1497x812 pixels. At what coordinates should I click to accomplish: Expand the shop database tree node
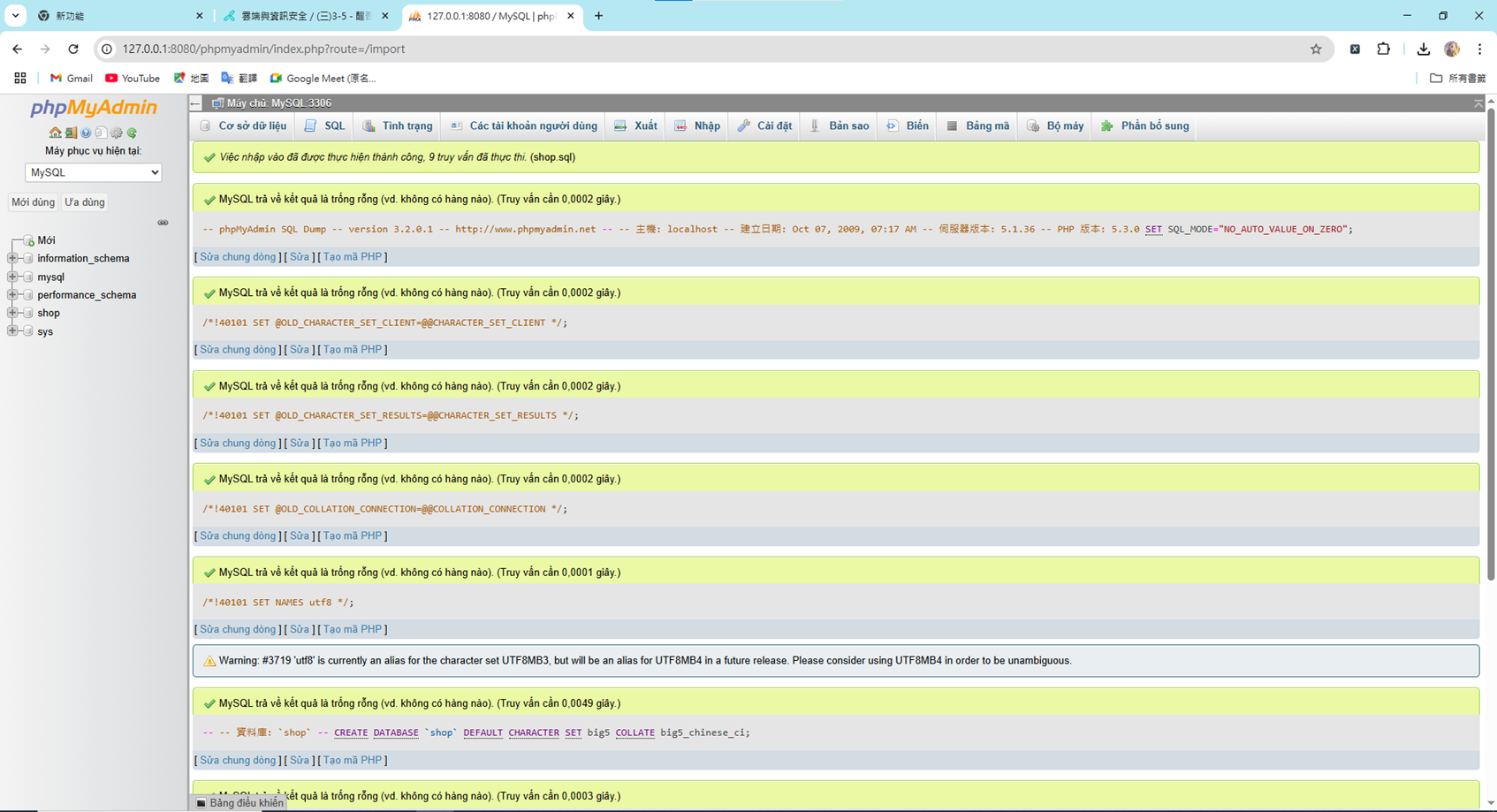[12, 313]
